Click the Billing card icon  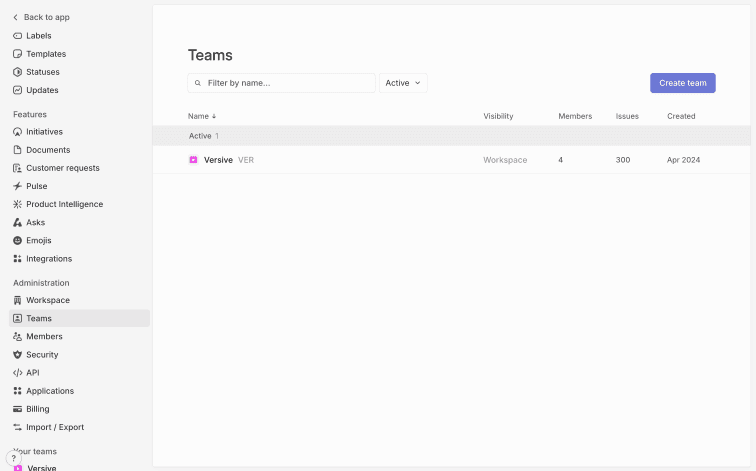[x=17, y=409]
